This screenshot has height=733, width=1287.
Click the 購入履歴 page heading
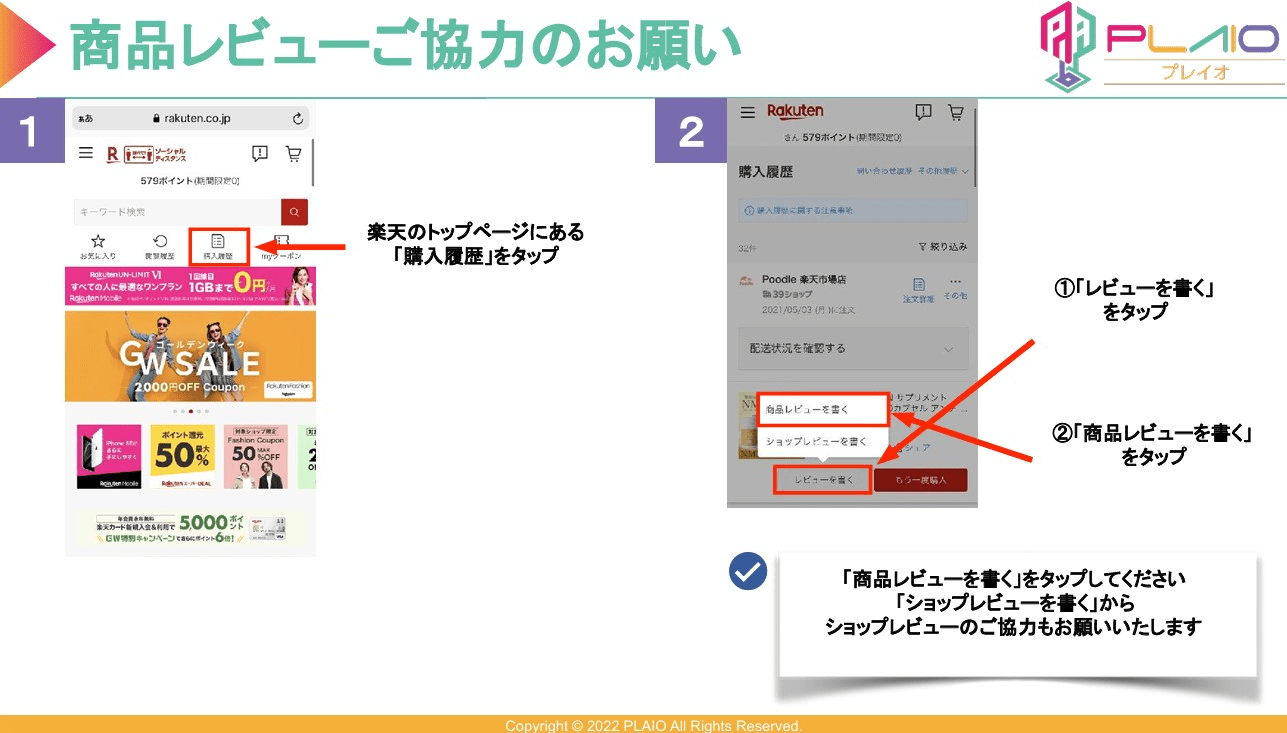point(765,172)
